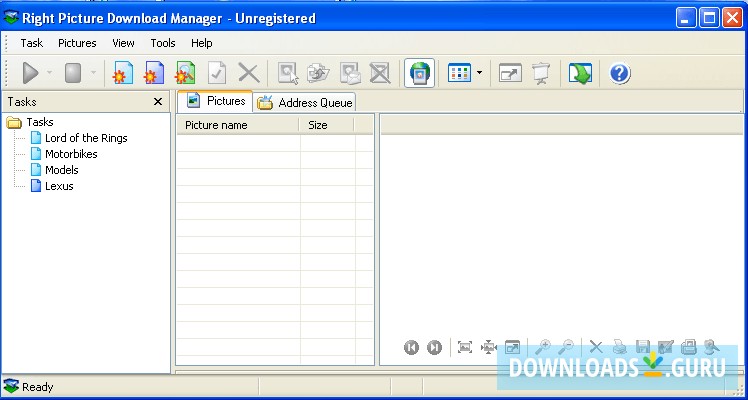Close the Tasks panel
Screen dimensions: 748x400
coord(158,102)
